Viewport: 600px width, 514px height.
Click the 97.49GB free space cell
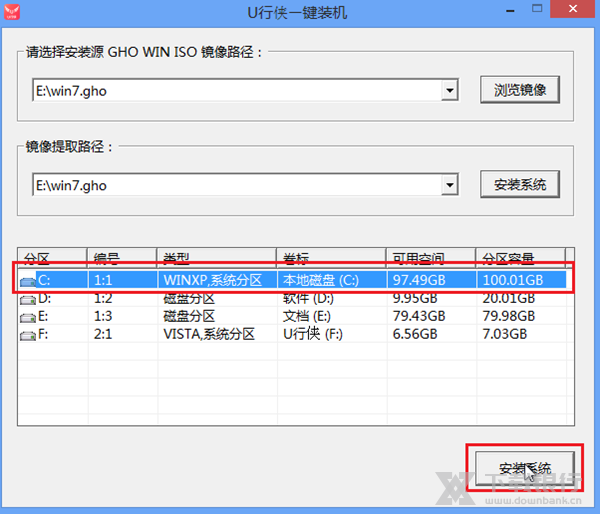pyautogui.click(x=432, y=280)
